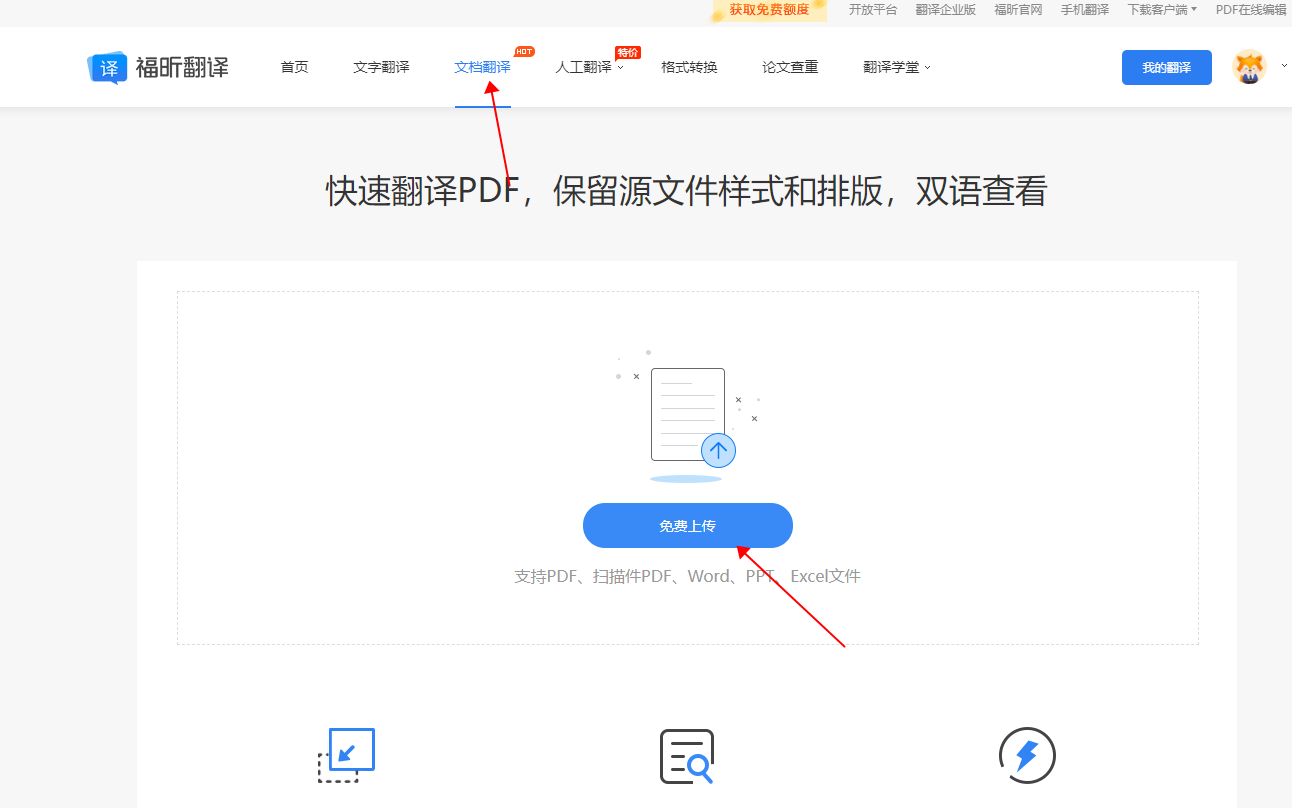The image size is (1292, 808).
Task: Click the 福昕翻译 logo icon
Action: tap(108, 67)
